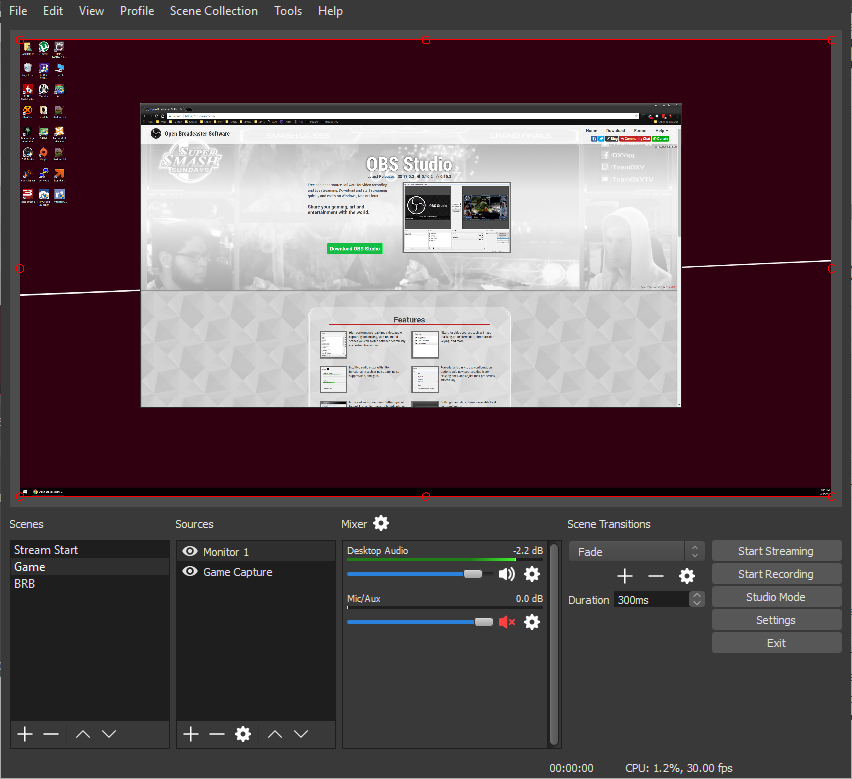Viewport: 852px width, 779px height.
Task: Open the Tools menu
Action: pos(288,11)
